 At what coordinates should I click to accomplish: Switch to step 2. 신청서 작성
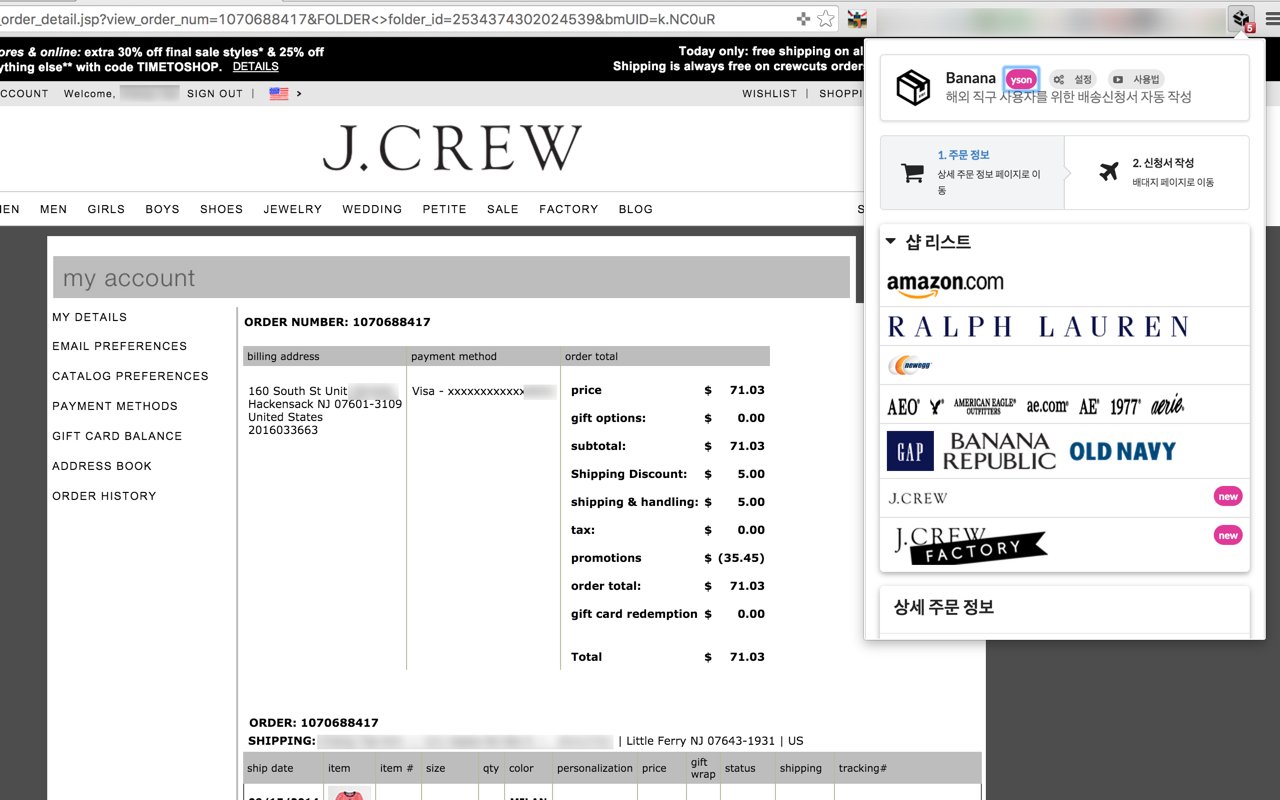point(1157,173)
